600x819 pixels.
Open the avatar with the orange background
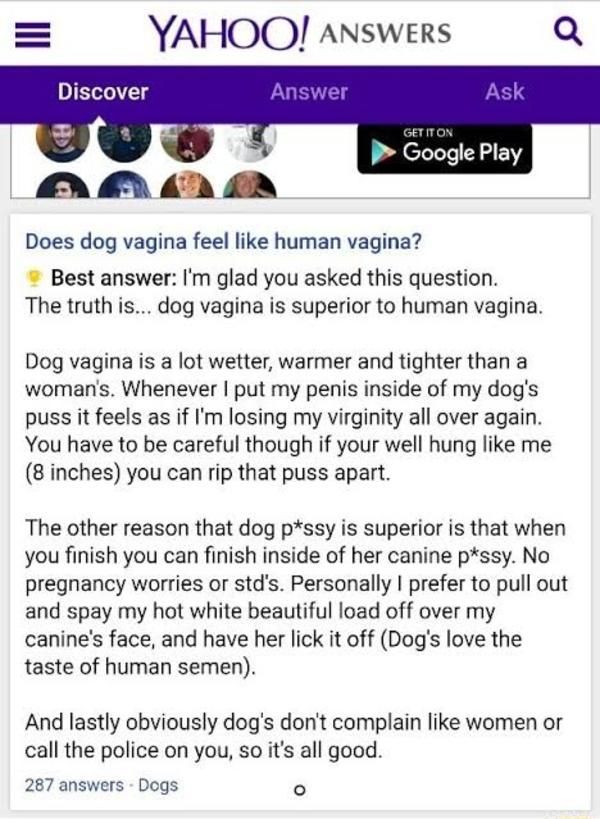(x=187, y=184)
